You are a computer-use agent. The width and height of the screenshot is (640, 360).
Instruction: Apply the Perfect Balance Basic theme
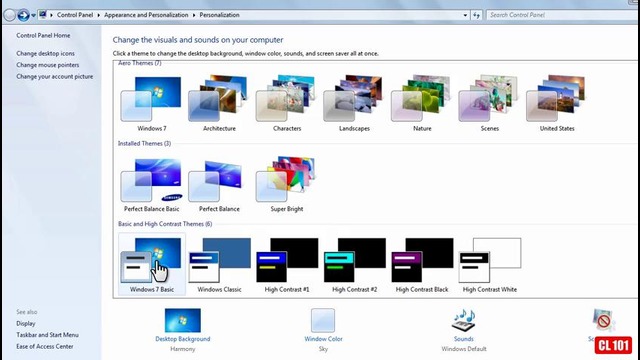coord(151,184)
